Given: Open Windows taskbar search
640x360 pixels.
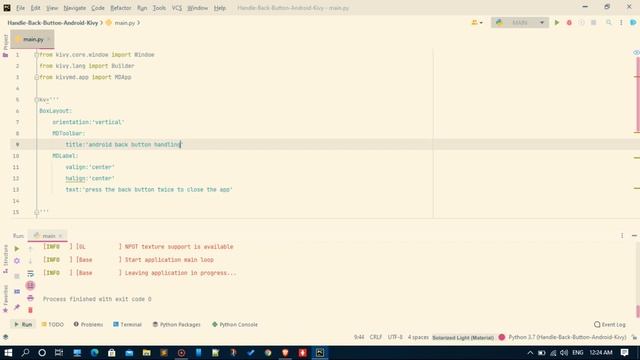Looking at the screenshot, I should click(25, 353).
